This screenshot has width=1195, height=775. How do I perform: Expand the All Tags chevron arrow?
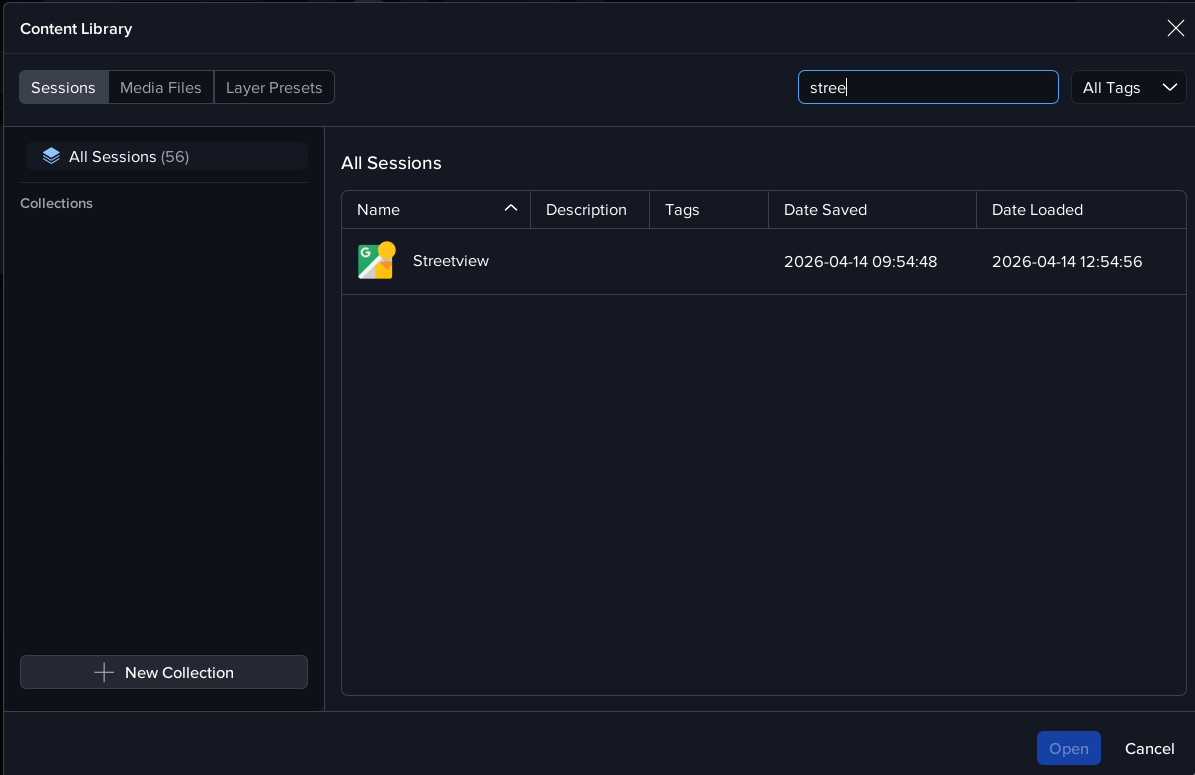point(1169,87)
